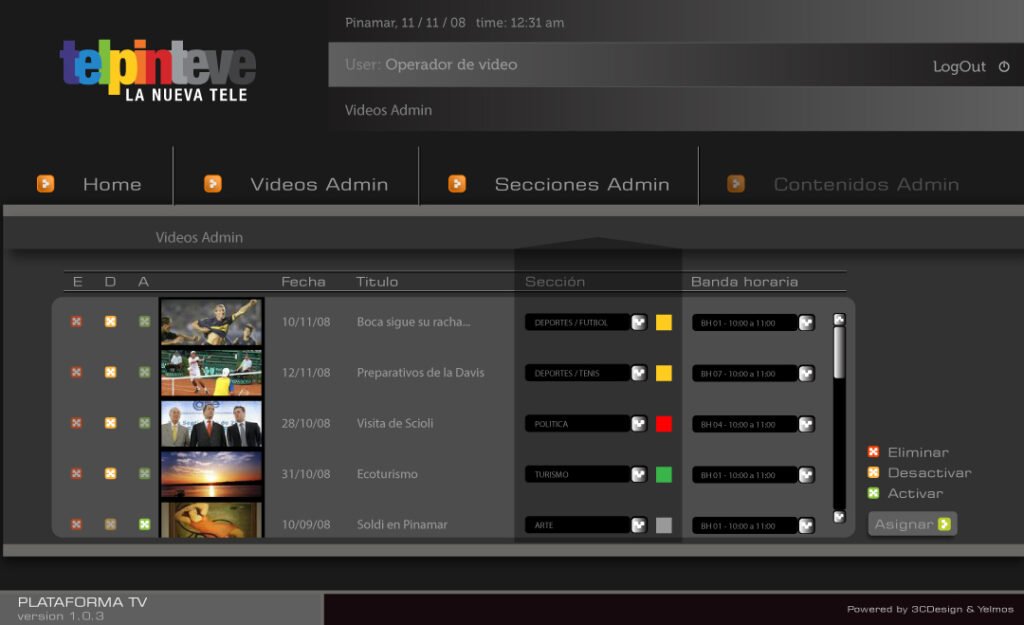
Task: Deactivate the Visita de Scioli video
Action: [x=110, y=423]
